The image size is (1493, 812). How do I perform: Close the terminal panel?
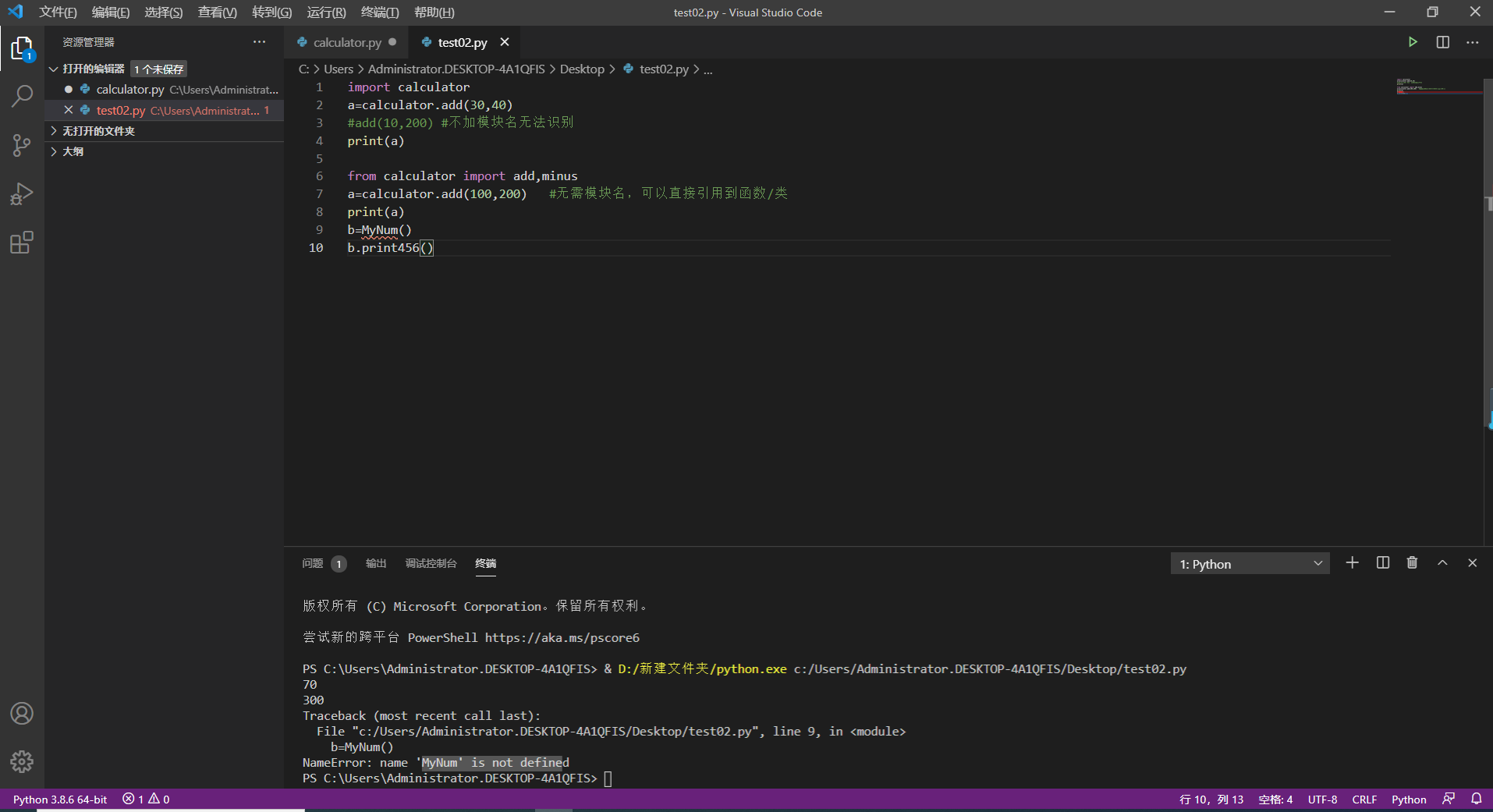coord(1473,563)
